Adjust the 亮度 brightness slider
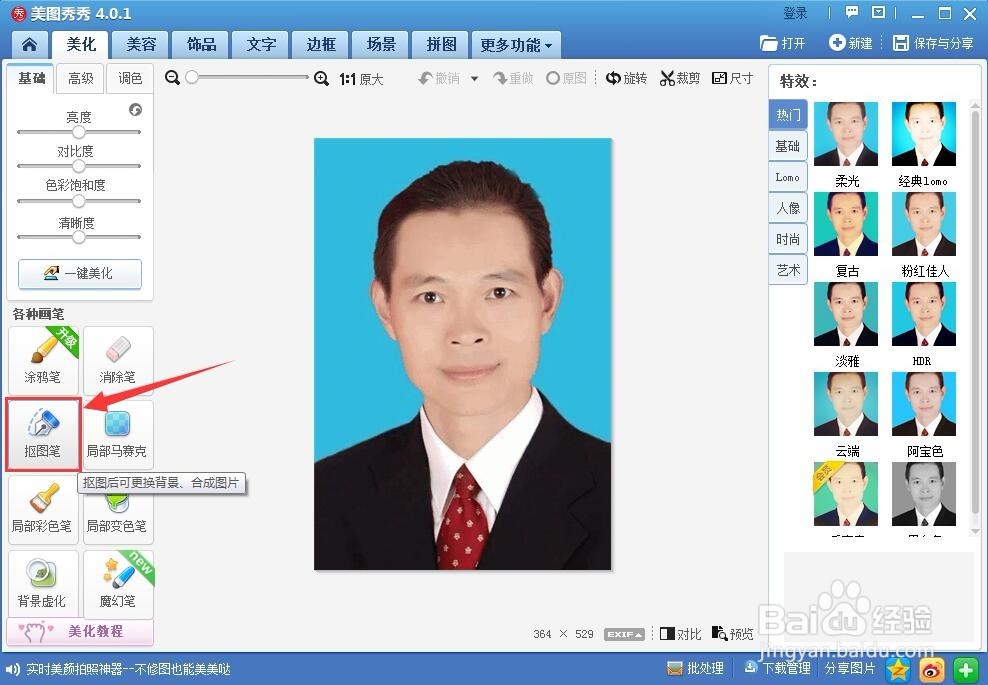988x685 pixels. tap(79, 130)
